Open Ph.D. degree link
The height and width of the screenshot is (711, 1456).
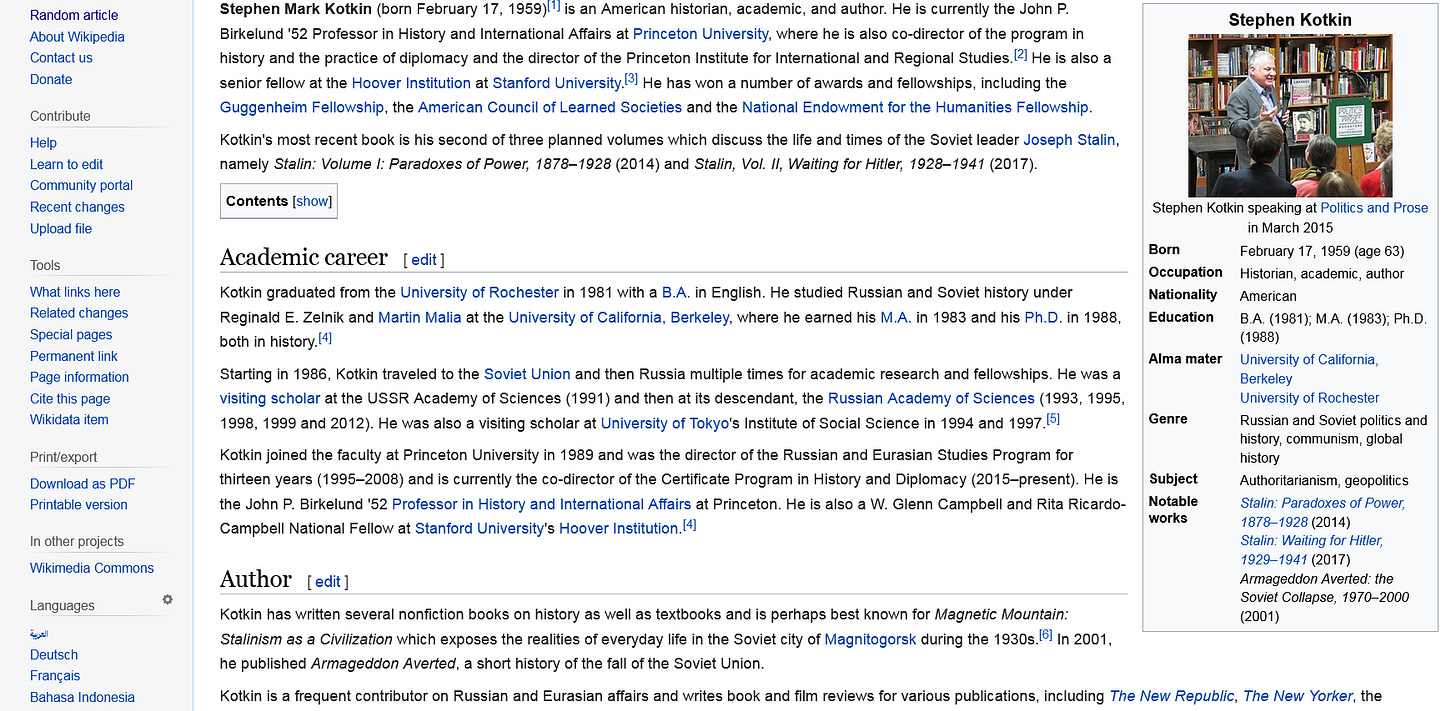[x=1043, y=317]
